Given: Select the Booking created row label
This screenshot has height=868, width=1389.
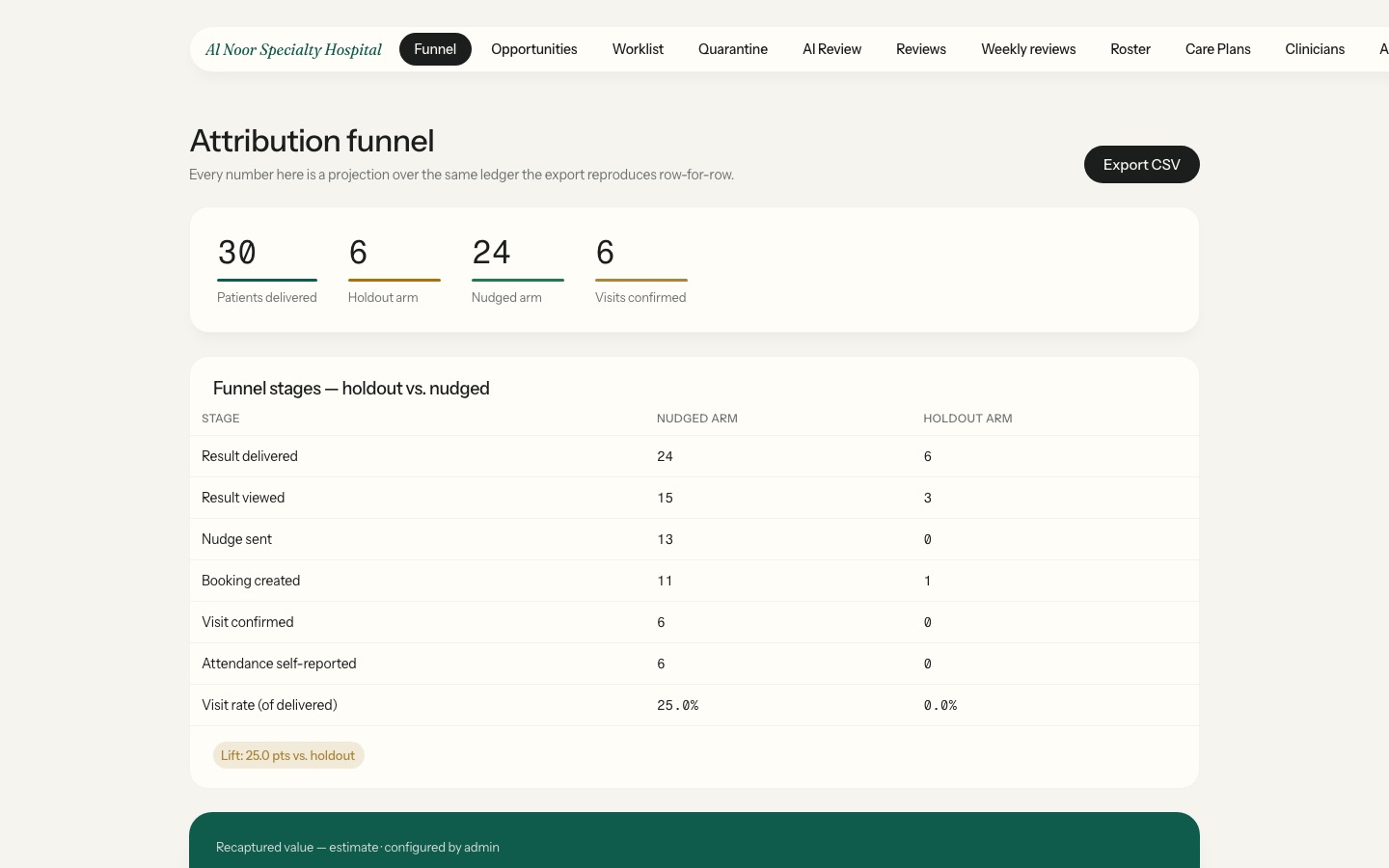Looking at the screenshot, I should coord(251,581).
